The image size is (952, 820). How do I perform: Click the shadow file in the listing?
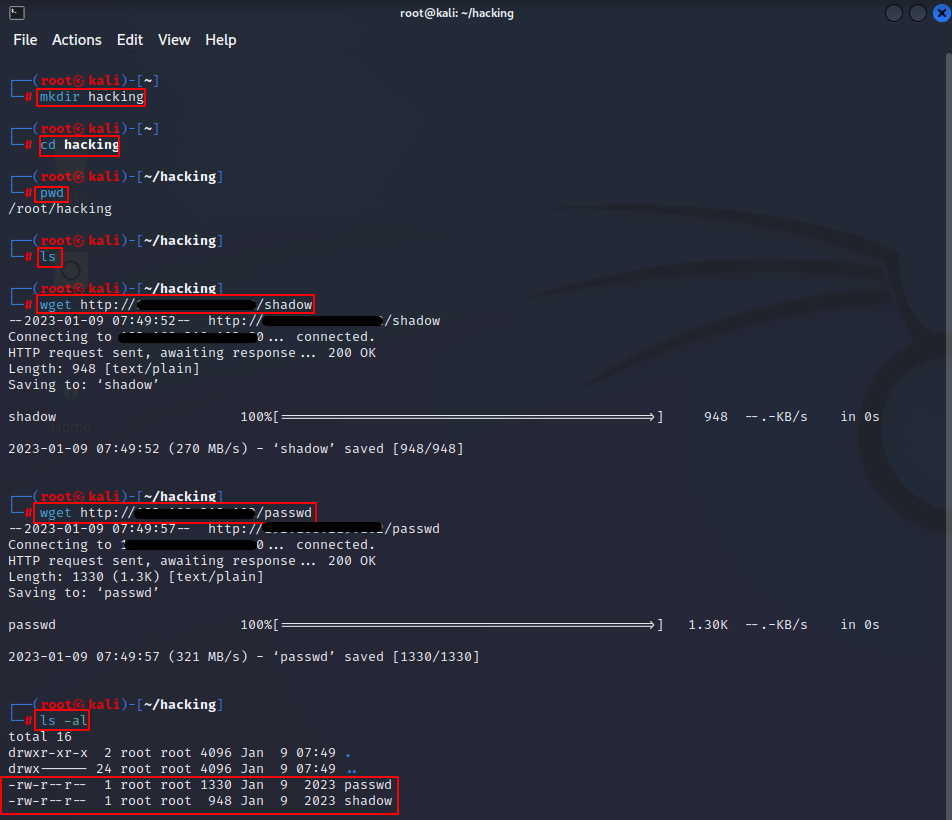367,801
